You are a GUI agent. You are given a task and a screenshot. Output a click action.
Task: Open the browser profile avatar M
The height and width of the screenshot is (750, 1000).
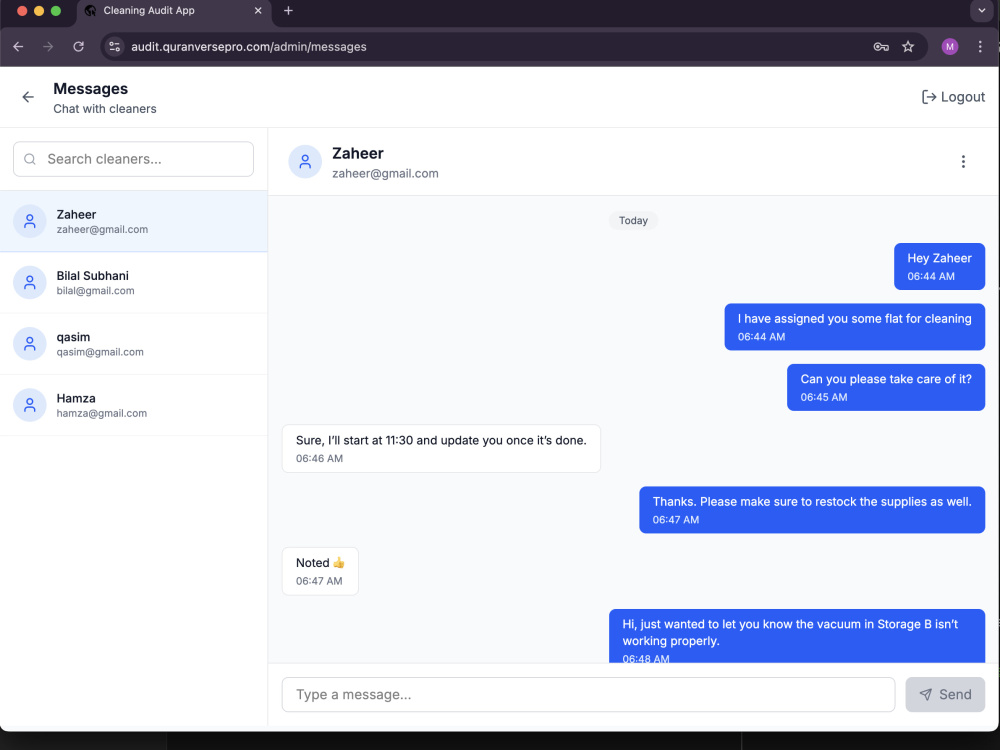[x=950, y=47]
